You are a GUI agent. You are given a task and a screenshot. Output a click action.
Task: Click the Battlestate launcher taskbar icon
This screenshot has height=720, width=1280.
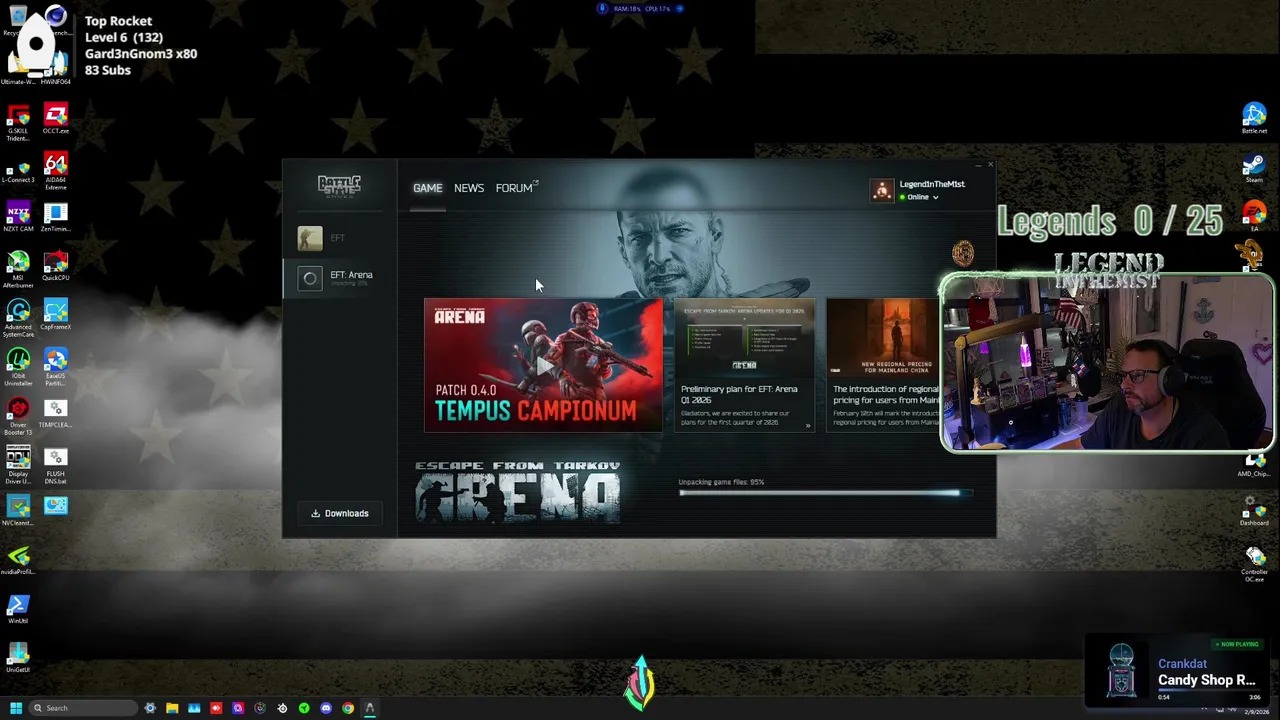point(370,708)
